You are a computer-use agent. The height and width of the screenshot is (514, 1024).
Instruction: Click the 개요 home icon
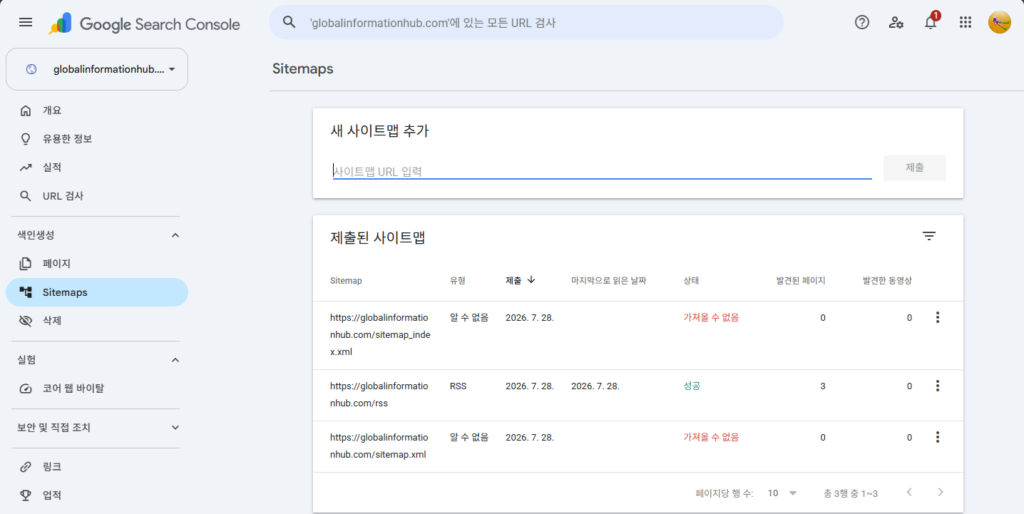25,110
